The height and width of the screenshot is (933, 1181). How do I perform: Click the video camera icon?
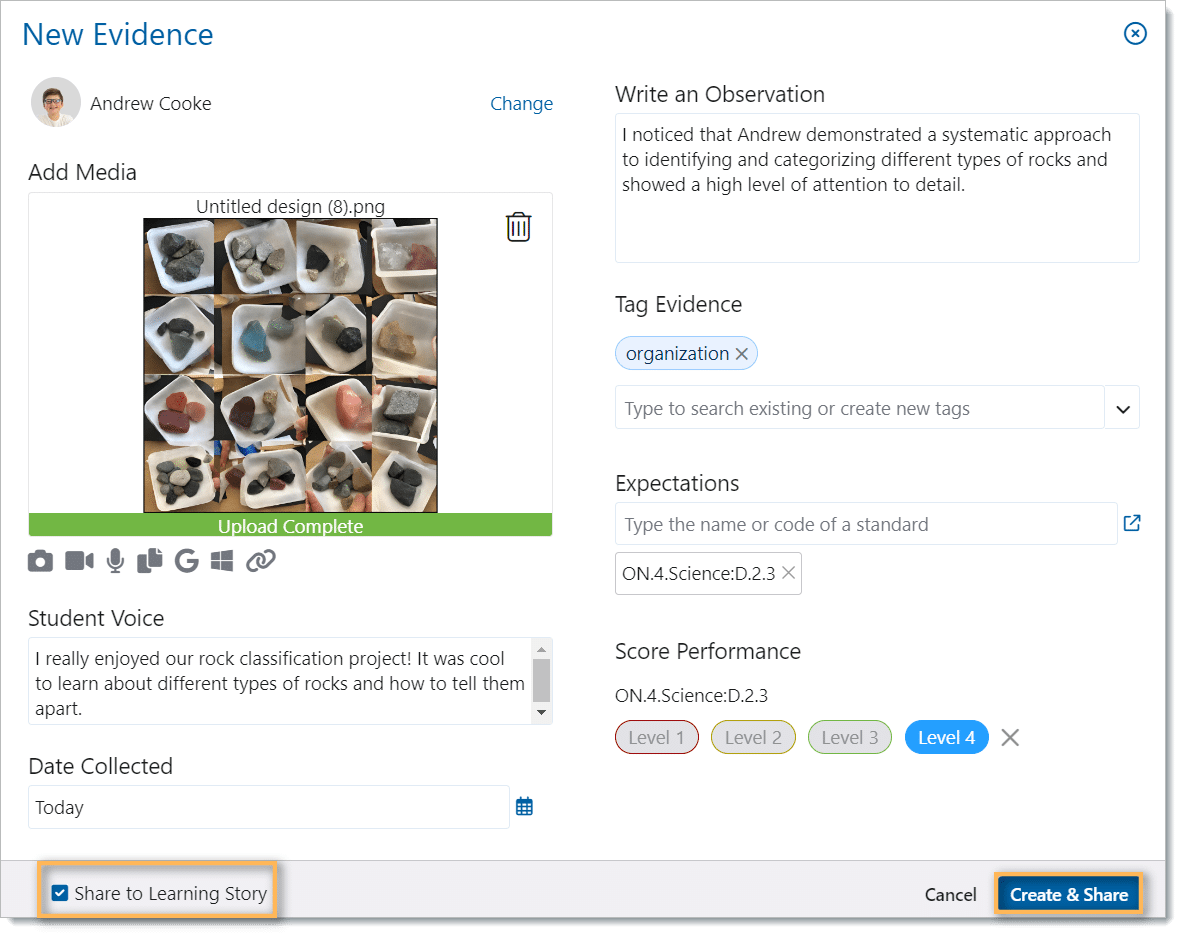[x=79, y=562]
